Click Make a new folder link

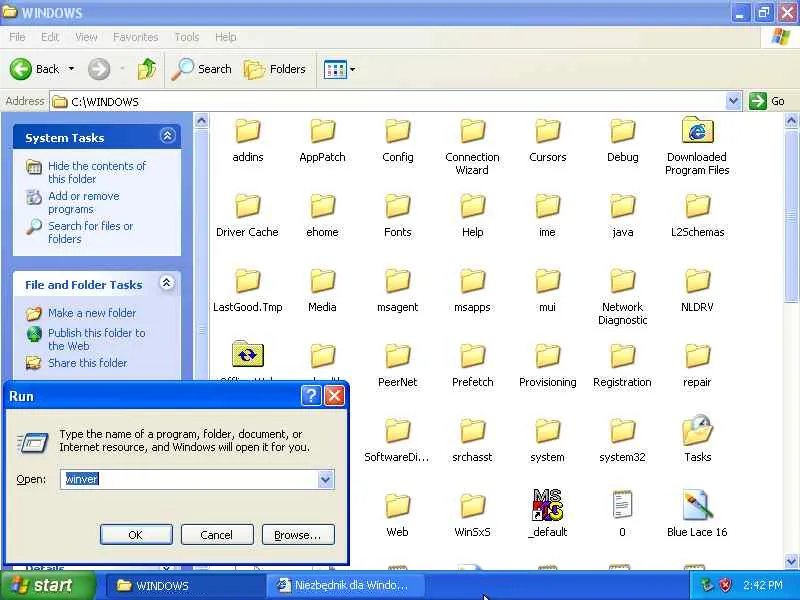[92, 313]
